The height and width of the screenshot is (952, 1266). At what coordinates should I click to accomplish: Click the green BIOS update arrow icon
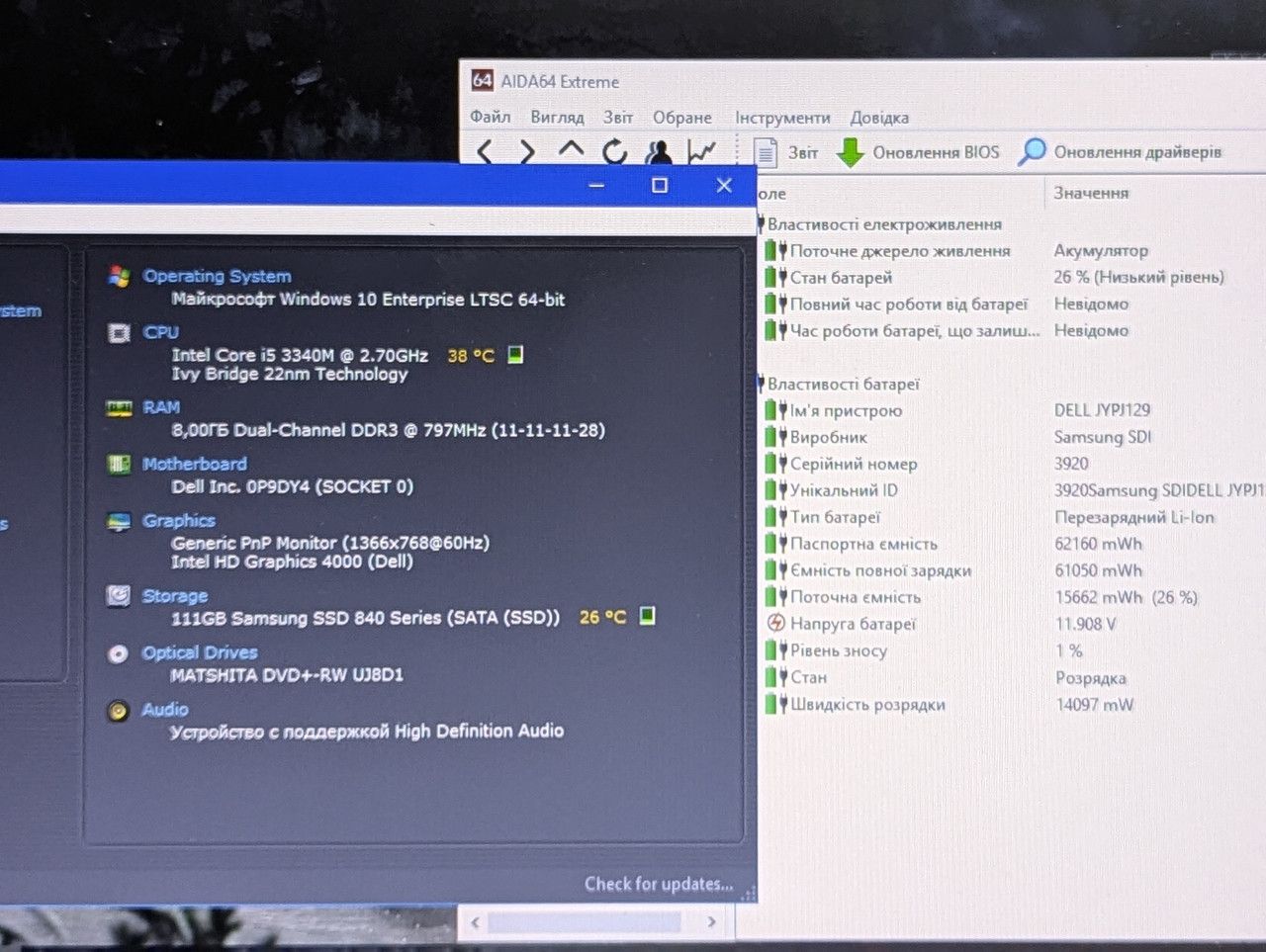coord(851,152)
